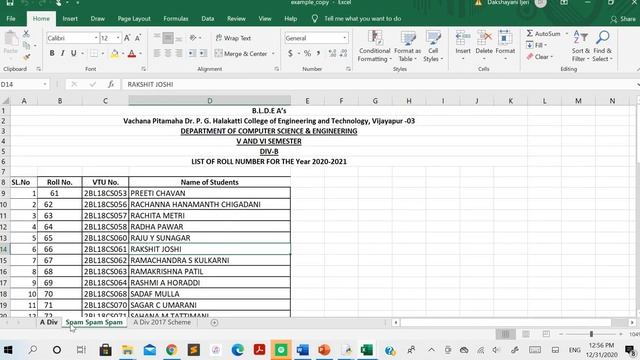The width and height of the screenshot is (640, 360).
Task: Click the Increase Font Size icon
Action: point(127,38)
